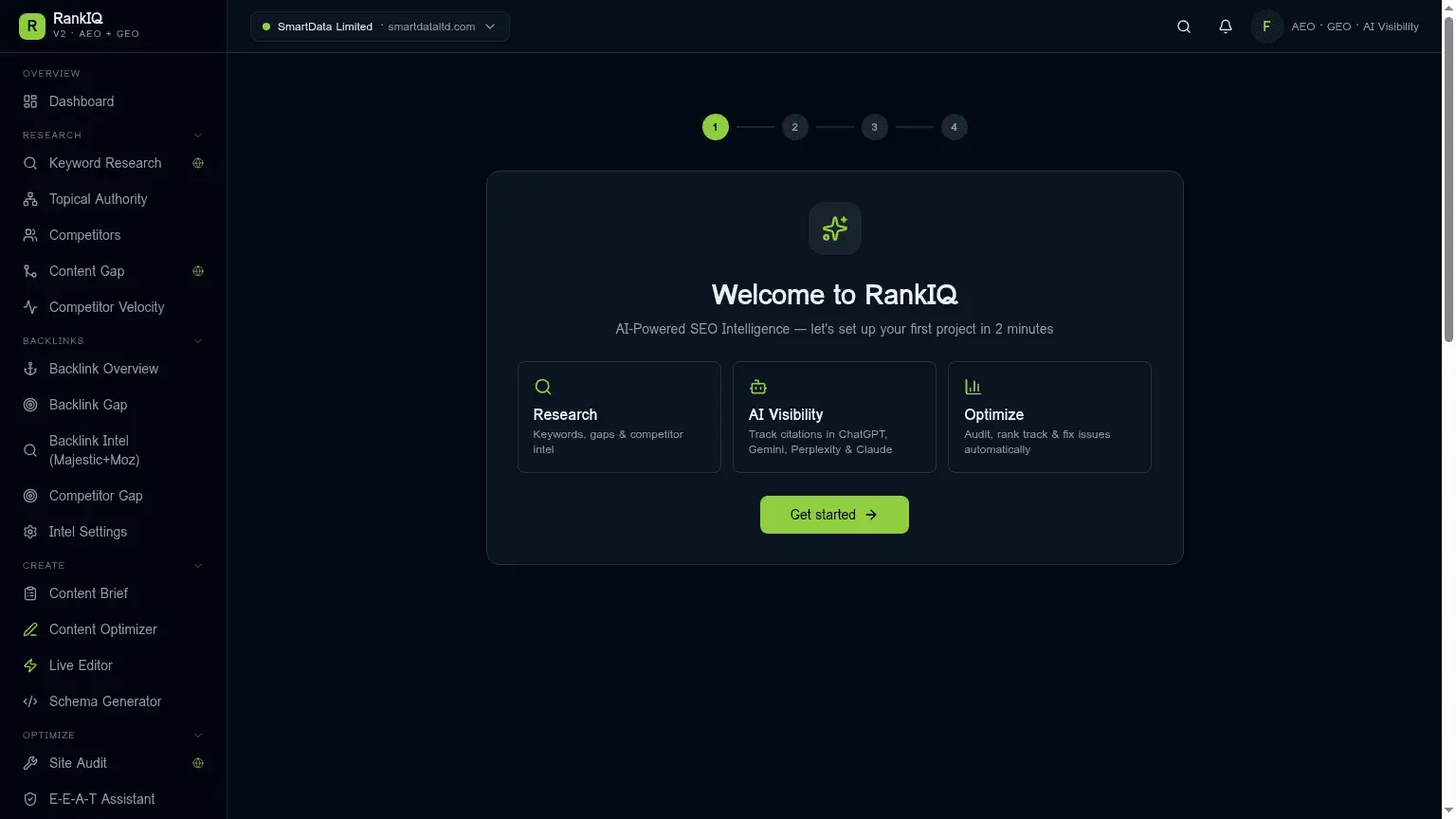Select Live Editor in the sidebar

pyautogui.click(x=114, y=665)
